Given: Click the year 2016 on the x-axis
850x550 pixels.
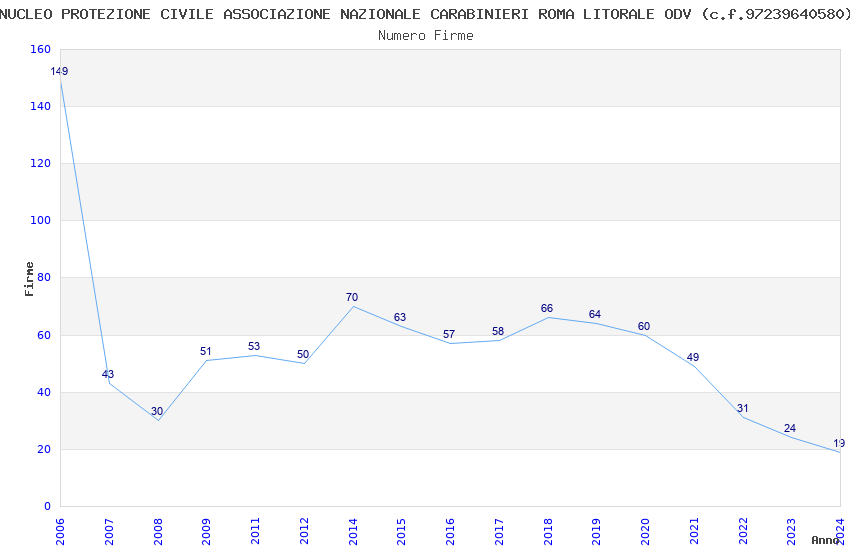Looking at the screenshot, I should pos(450,532).
